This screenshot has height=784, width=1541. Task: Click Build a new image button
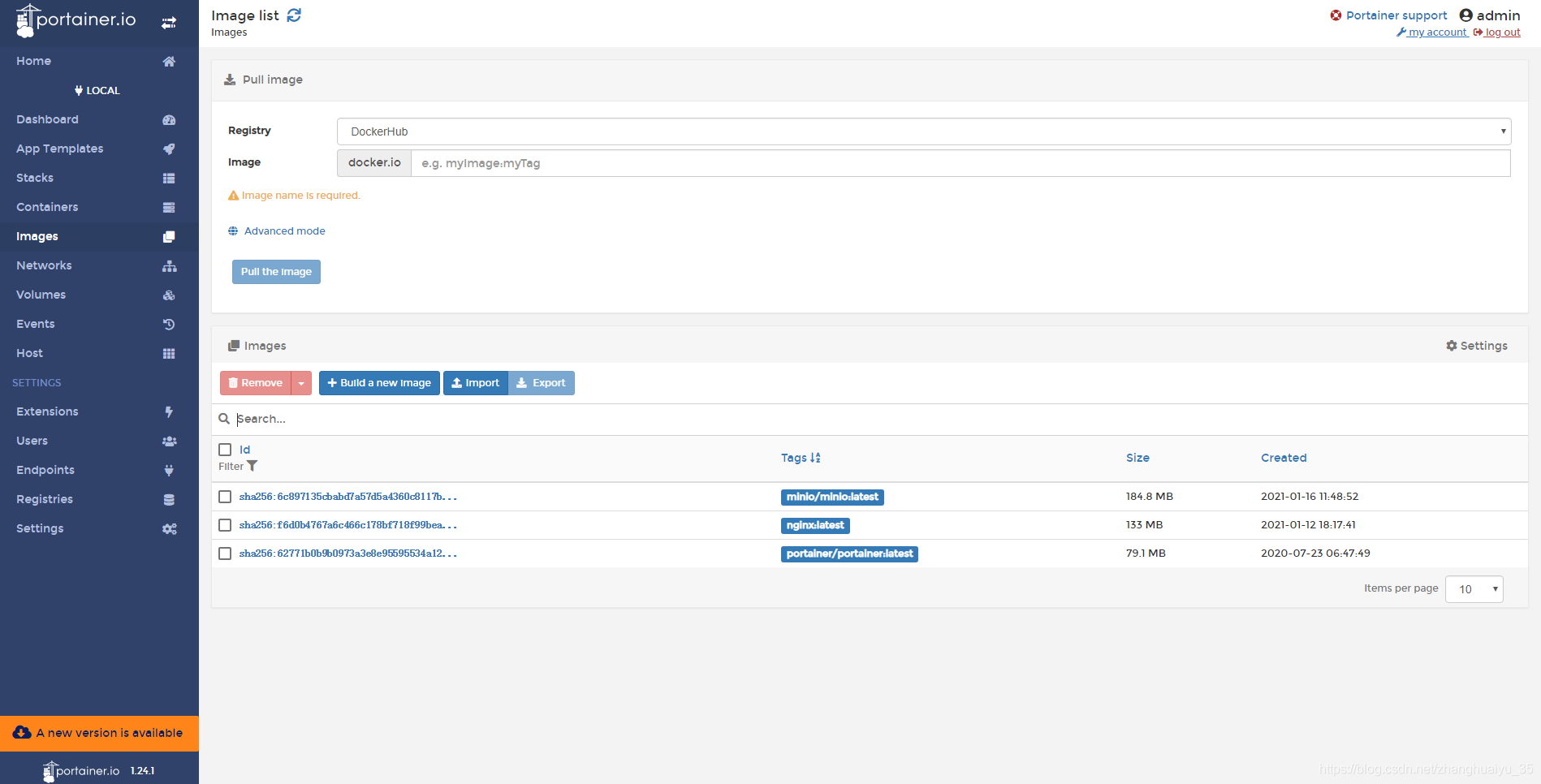tap(379, 383)
